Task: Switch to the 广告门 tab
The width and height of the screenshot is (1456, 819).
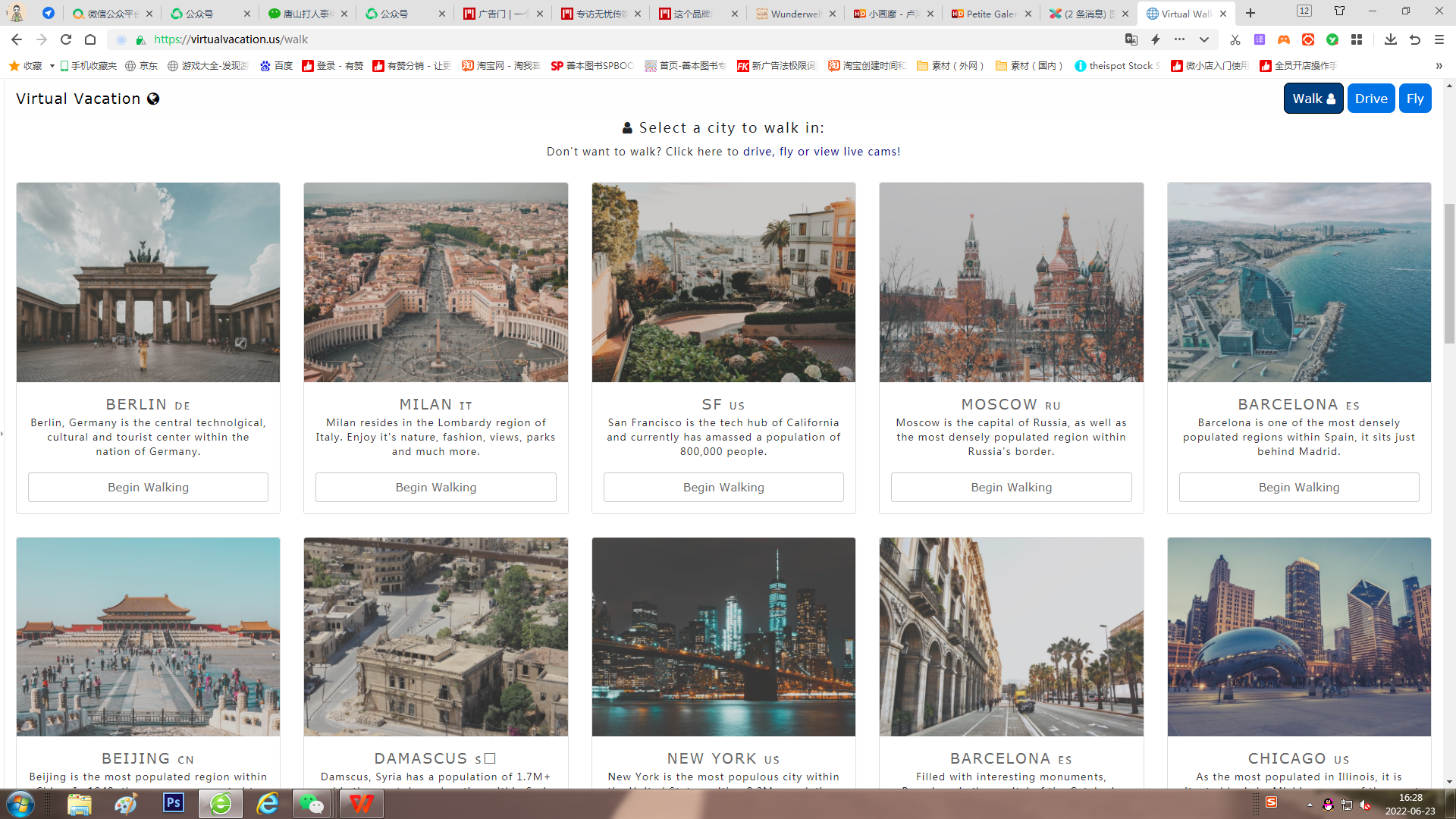Action: (x=503, y=14)
